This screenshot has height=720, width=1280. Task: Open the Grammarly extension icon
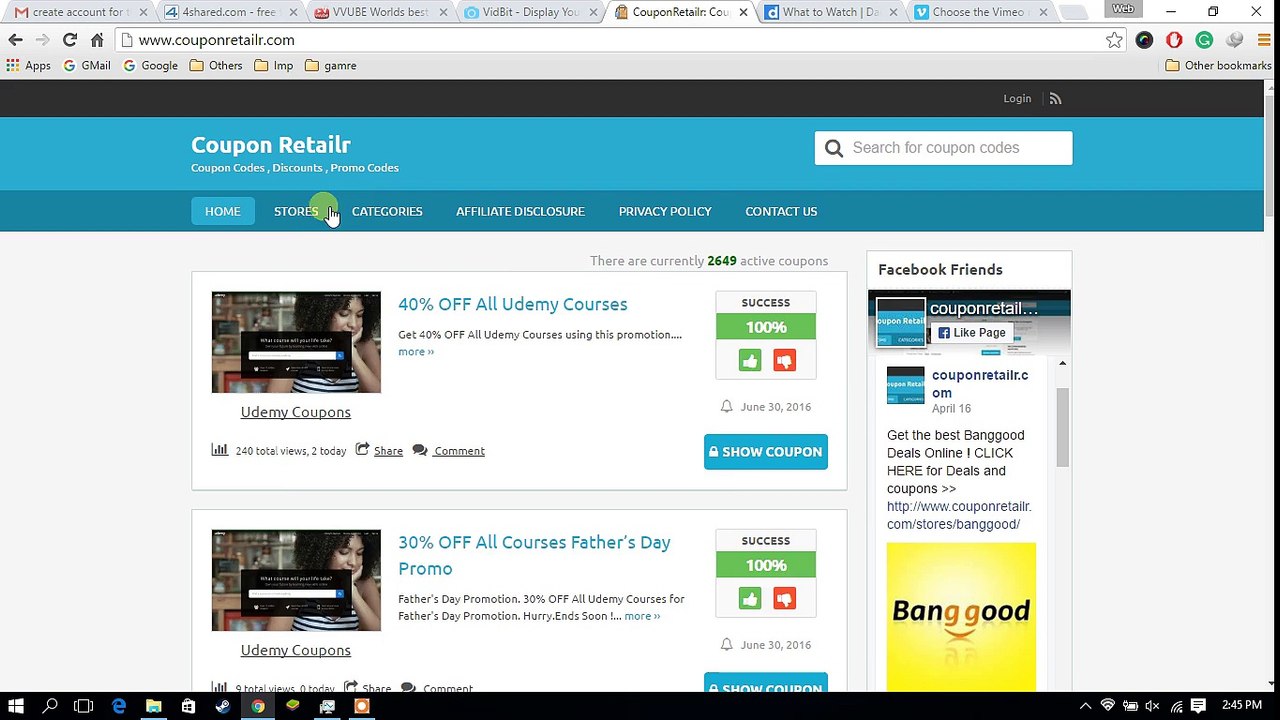click(x=1204, y=40)
